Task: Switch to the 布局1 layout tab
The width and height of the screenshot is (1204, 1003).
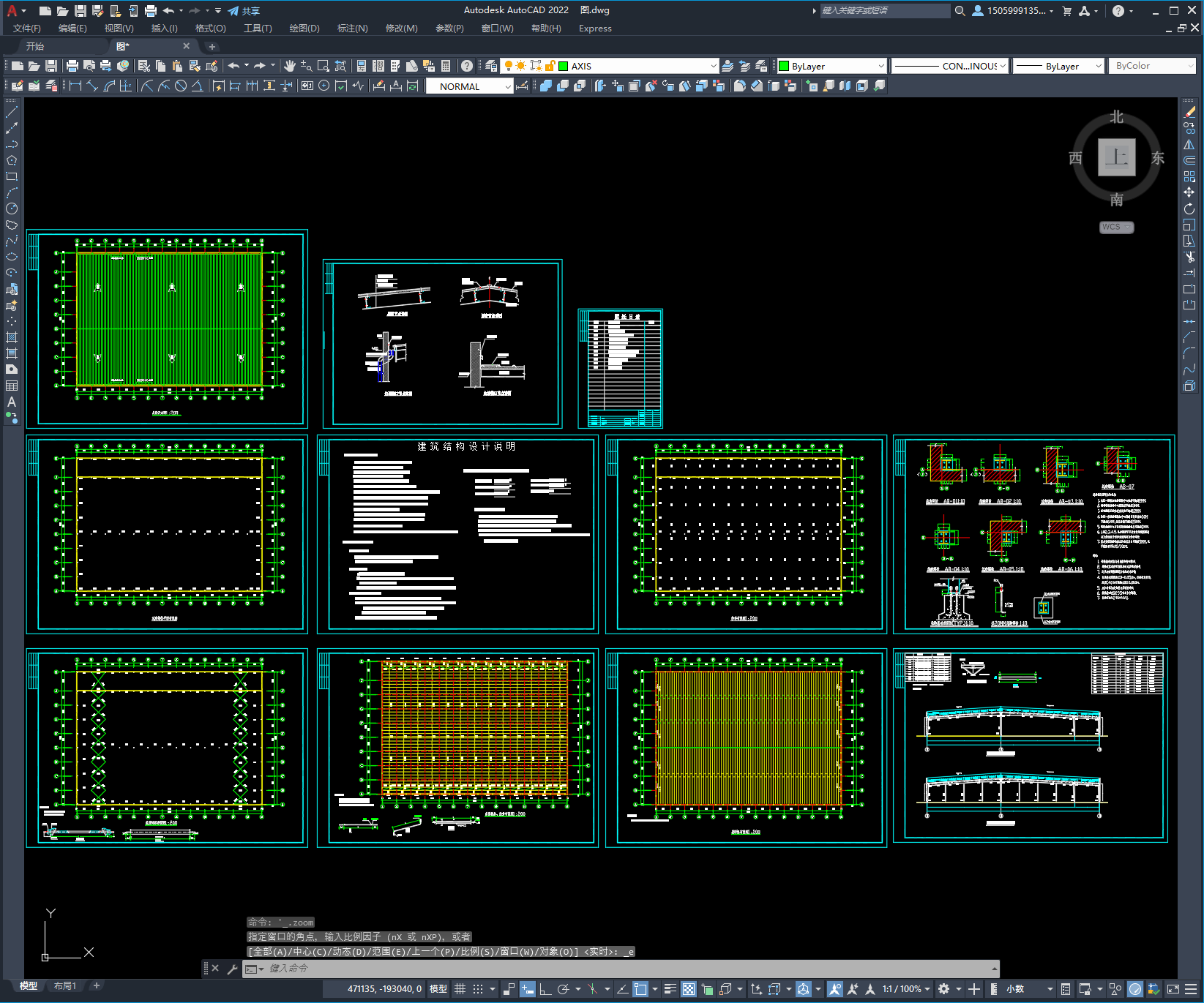Action: pyautogui.click(x=65, y=986)
